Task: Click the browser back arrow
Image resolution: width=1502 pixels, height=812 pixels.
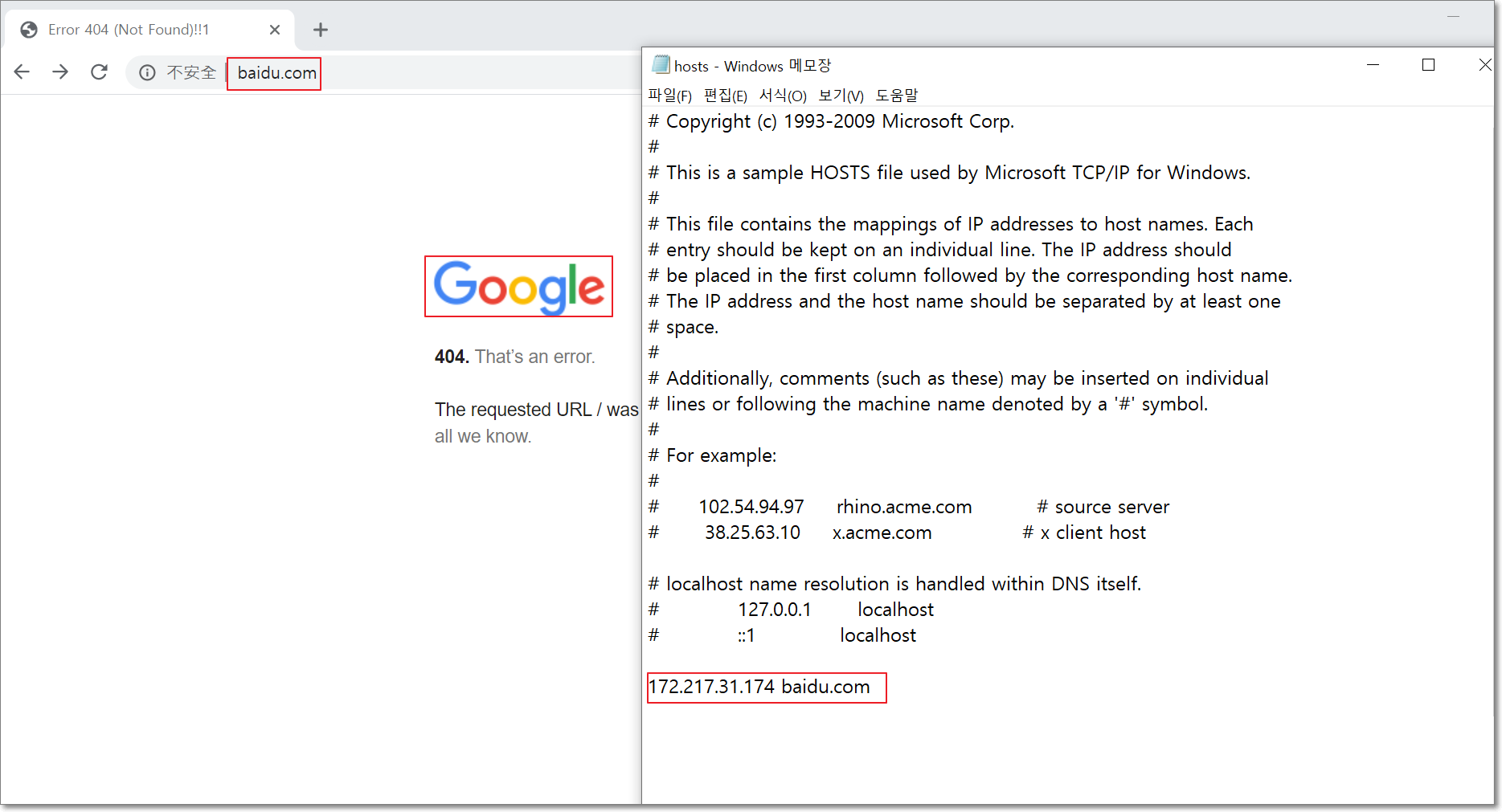Action: pos(22,72)
